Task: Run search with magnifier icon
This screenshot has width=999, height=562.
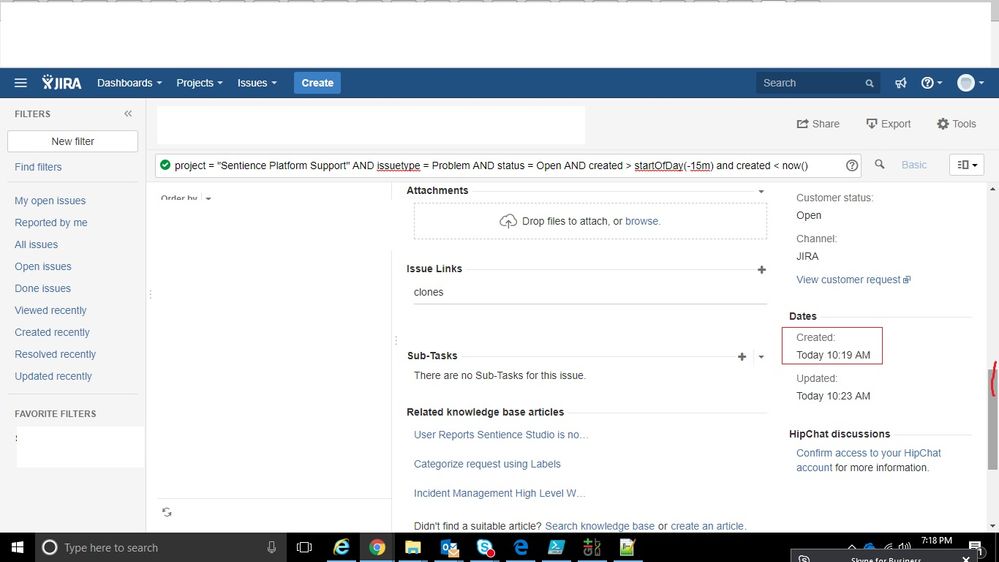Action: click(879, 164)
